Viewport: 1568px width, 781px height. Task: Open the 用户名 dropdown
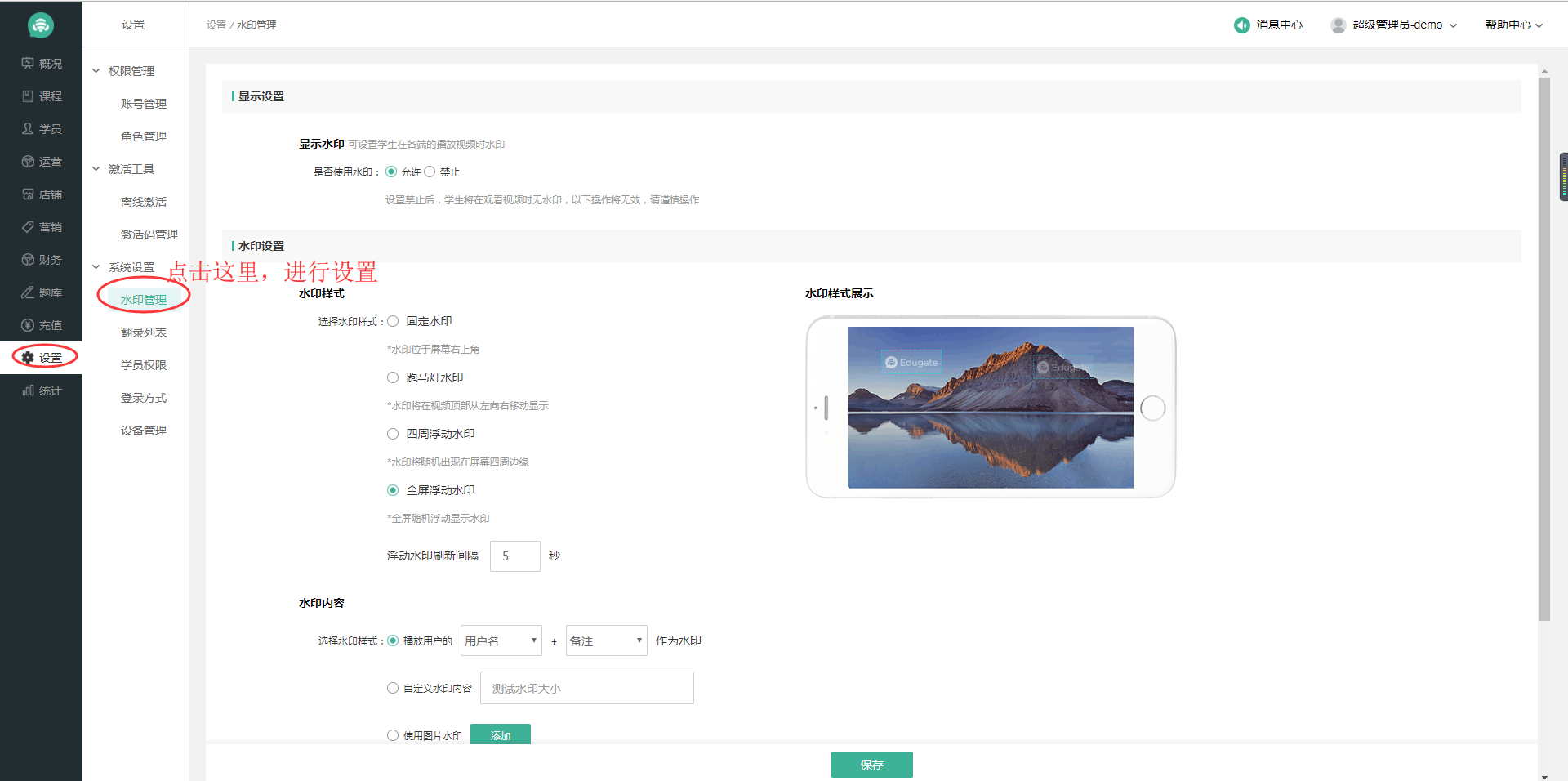pos(501,641)
